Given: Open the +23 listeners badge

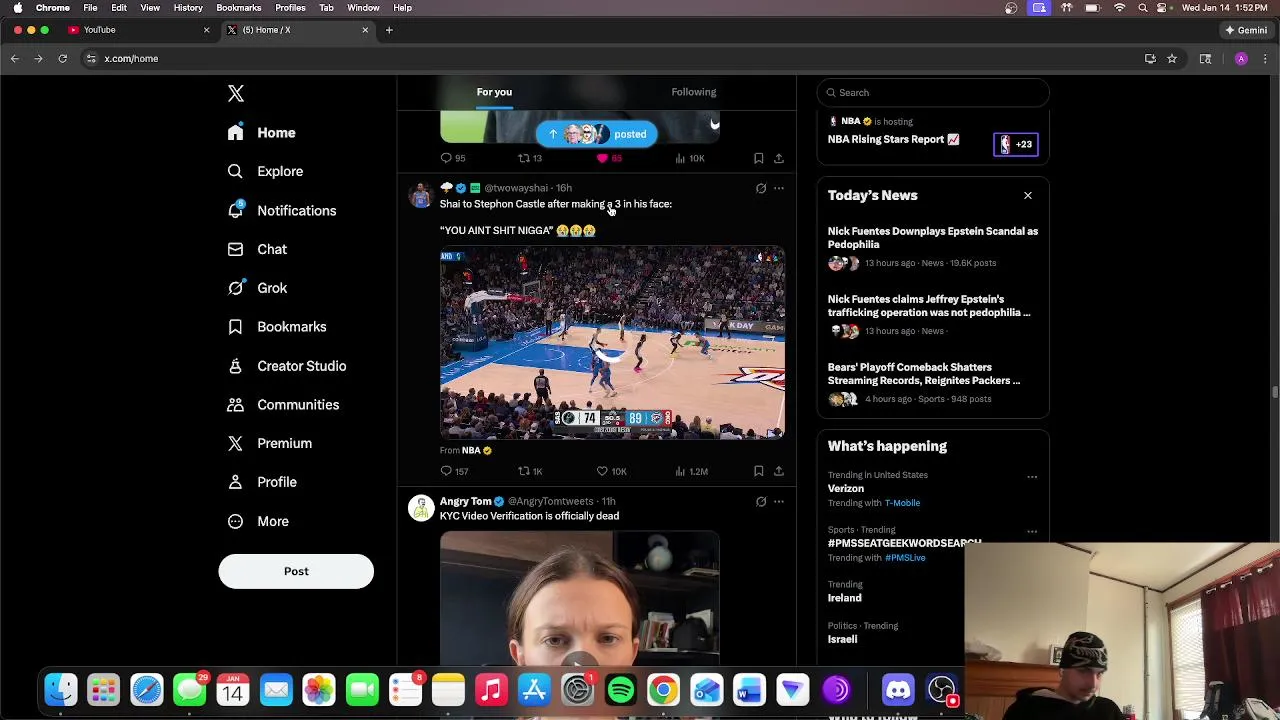Looking at the screenshot, I should point(1016,145).
